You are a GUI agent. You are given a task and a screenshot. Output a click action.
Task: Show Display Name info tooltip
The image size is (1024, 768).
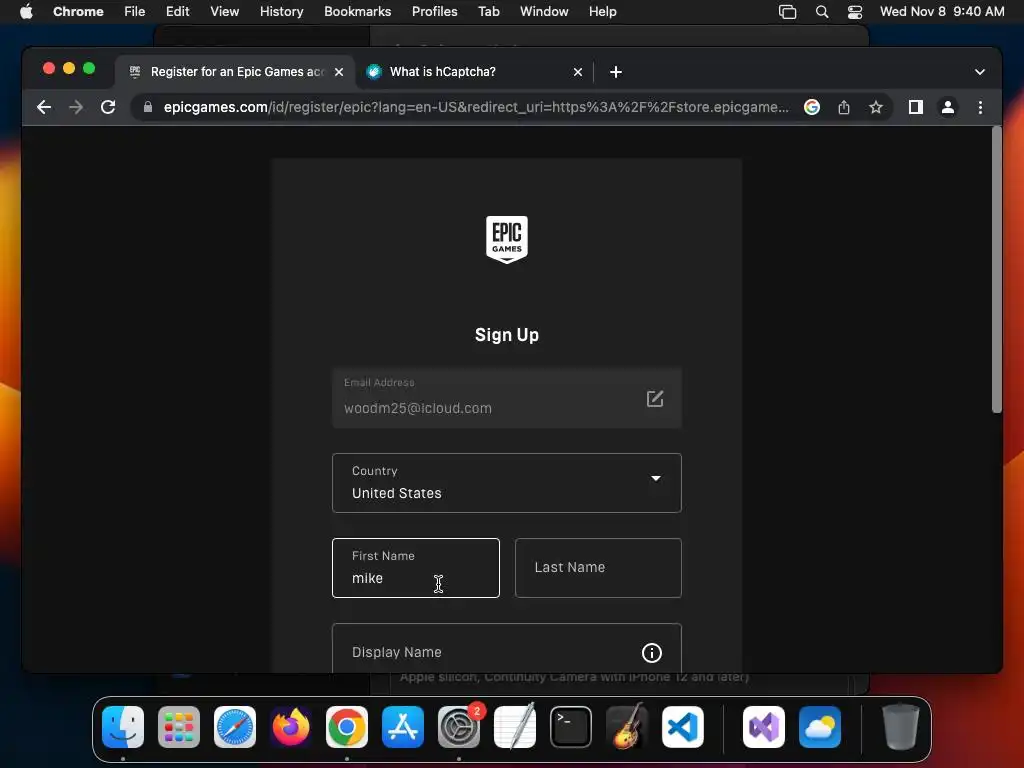(652, 652)
